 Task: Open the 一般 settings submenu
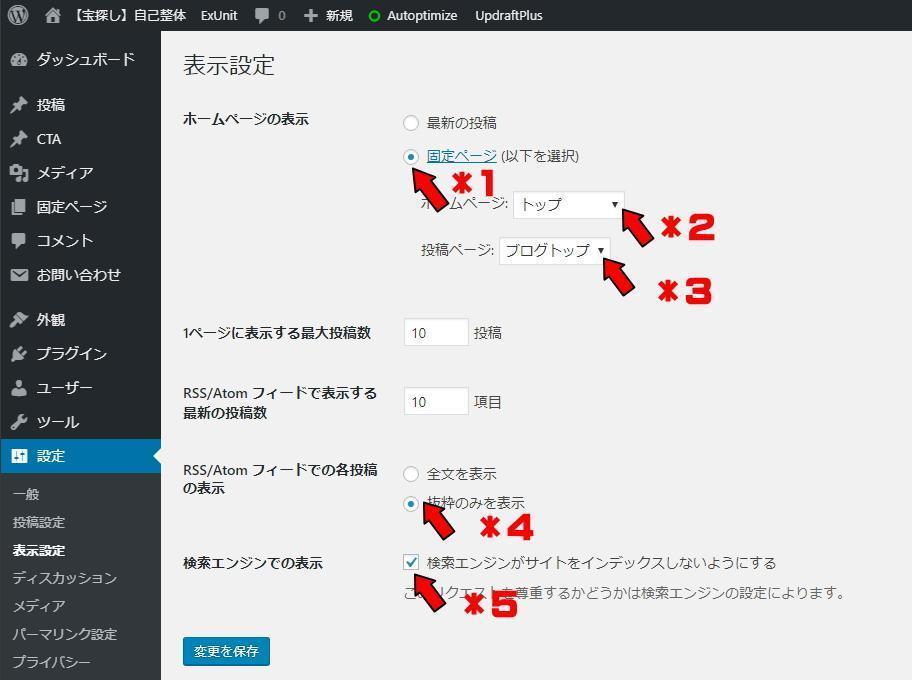pos(27,494)
